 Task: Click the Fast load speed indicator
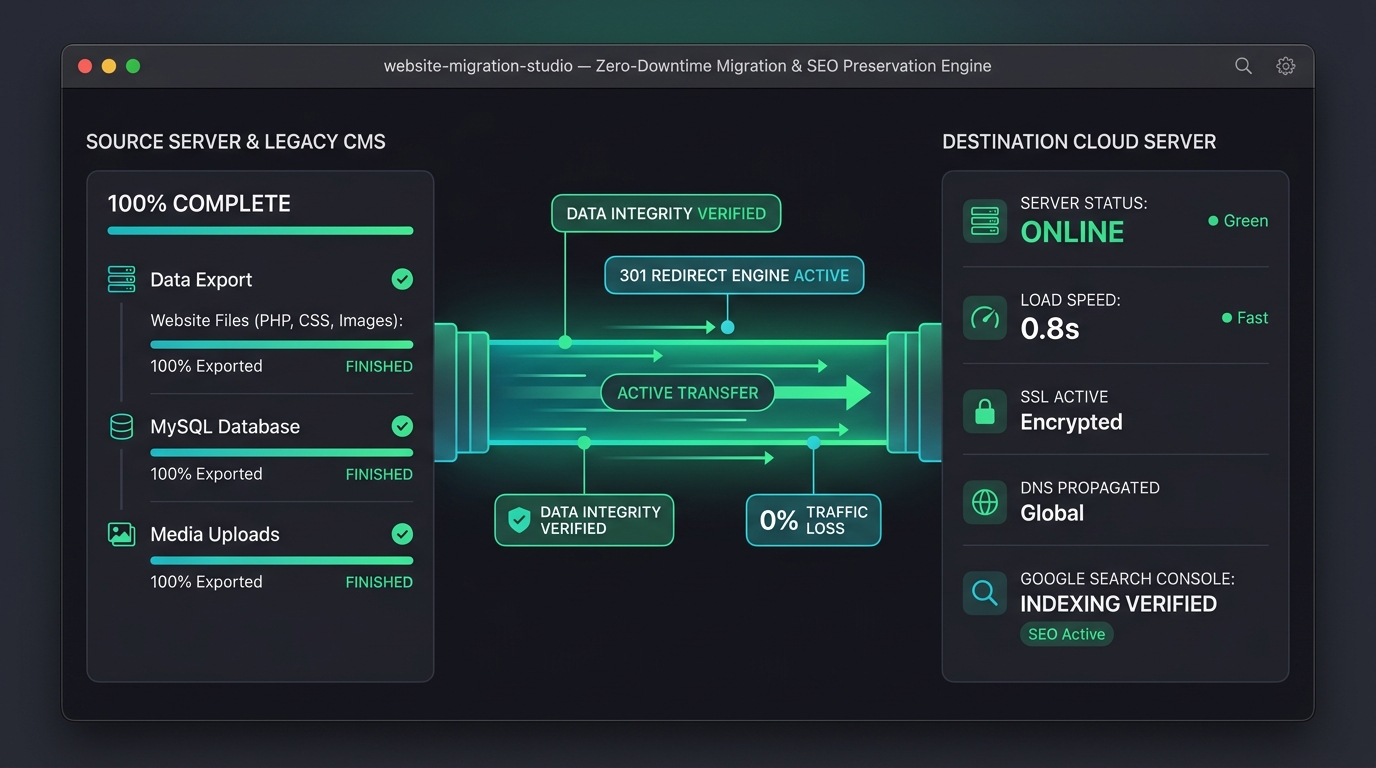(x=1245, y=318)
